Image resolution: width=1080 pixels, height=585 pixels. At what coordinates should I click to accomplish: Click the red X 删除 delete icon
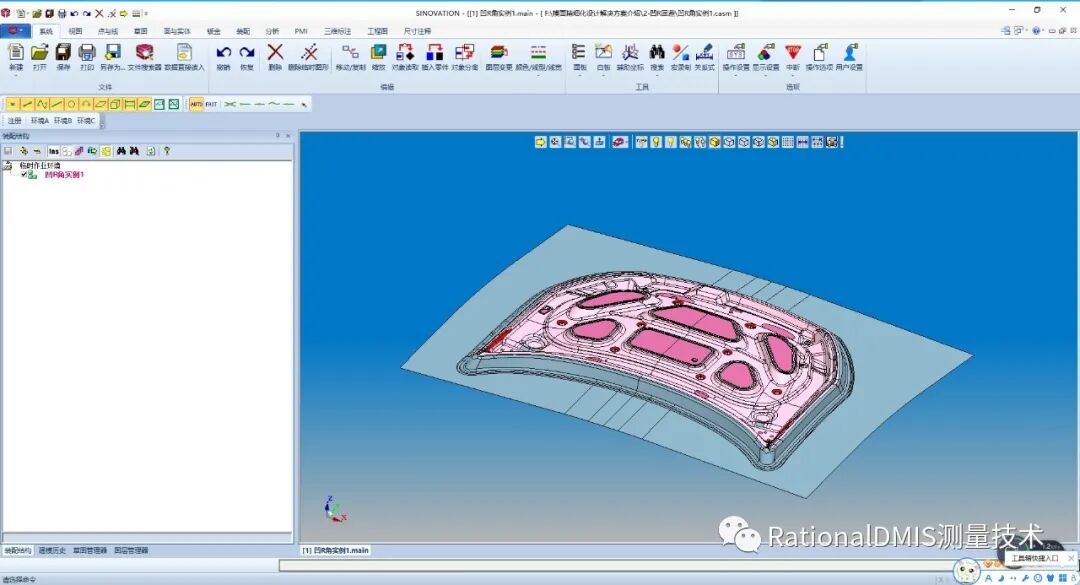[x=275, y=52]
